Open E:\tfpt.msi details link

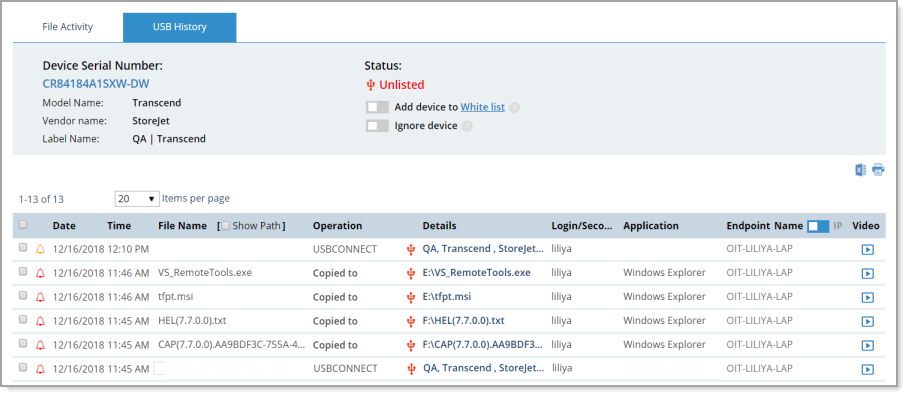click(446, 296)
